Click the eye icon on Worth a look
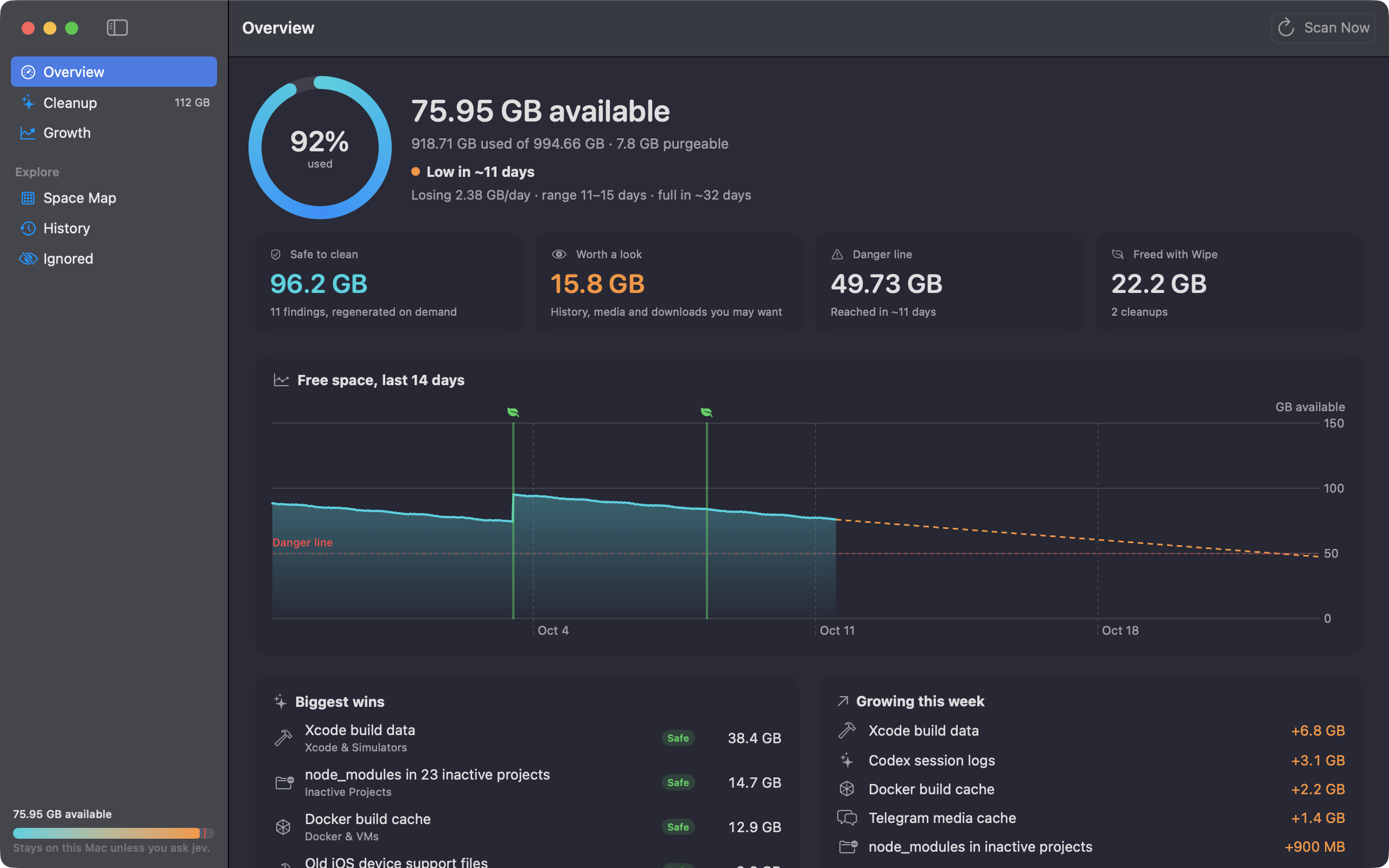 (558, 254)
